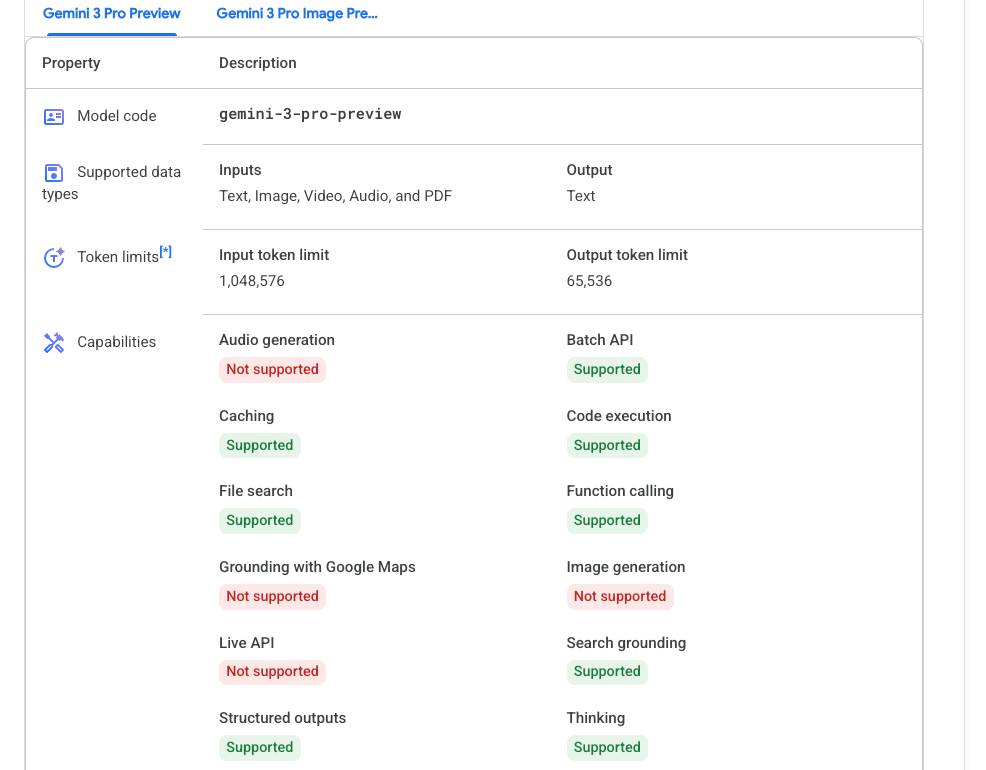
Task: Click the value 65,536
Action: coord(589,281)
